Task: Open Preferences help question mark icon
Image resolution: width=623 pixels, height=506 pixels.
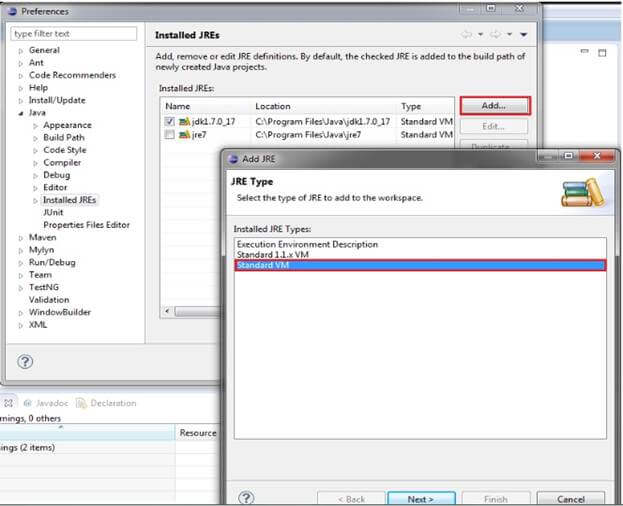Action: click(25, 361)
